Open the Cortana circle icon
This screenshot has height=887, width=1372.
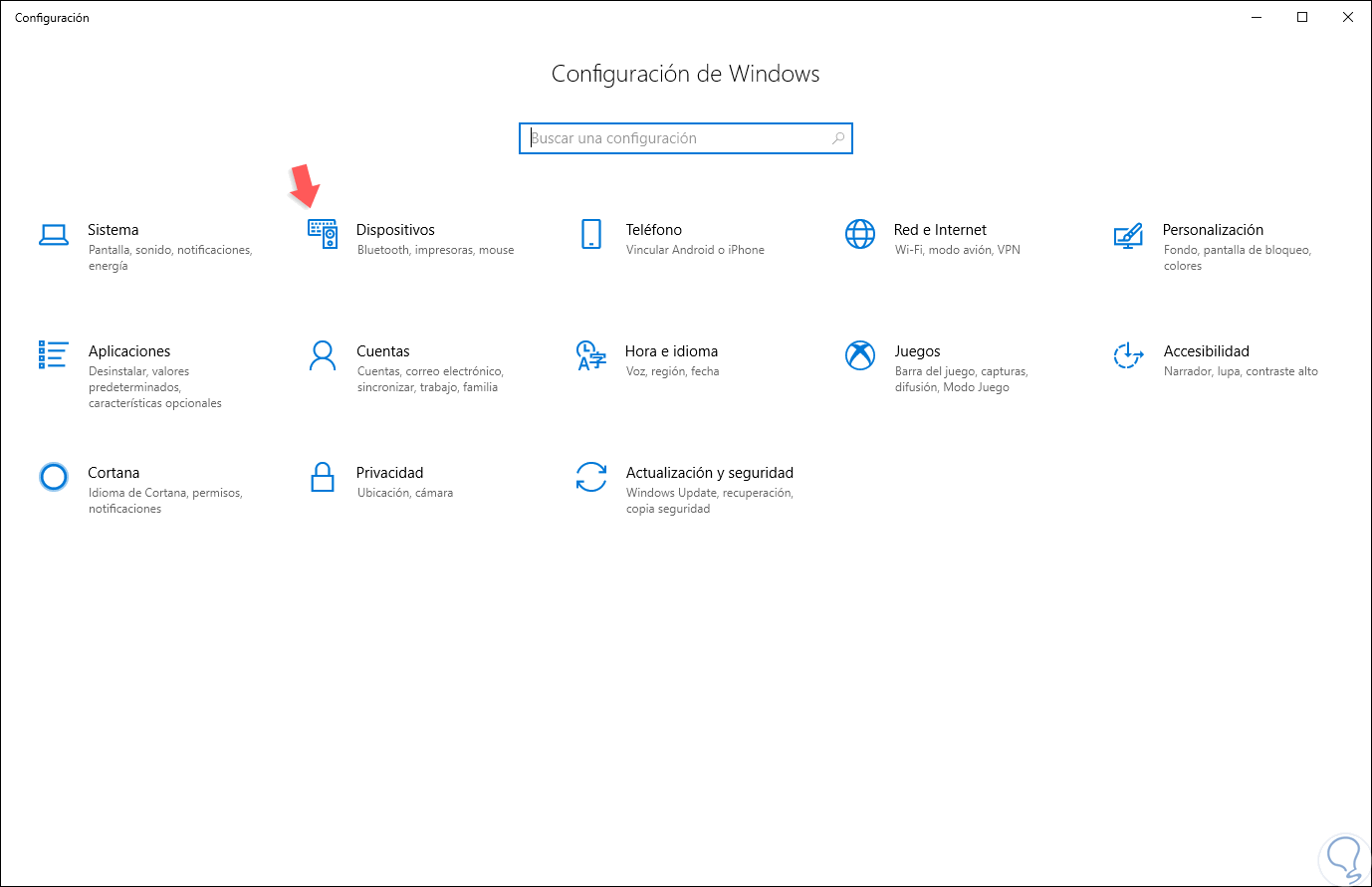[x=54, y=477]
